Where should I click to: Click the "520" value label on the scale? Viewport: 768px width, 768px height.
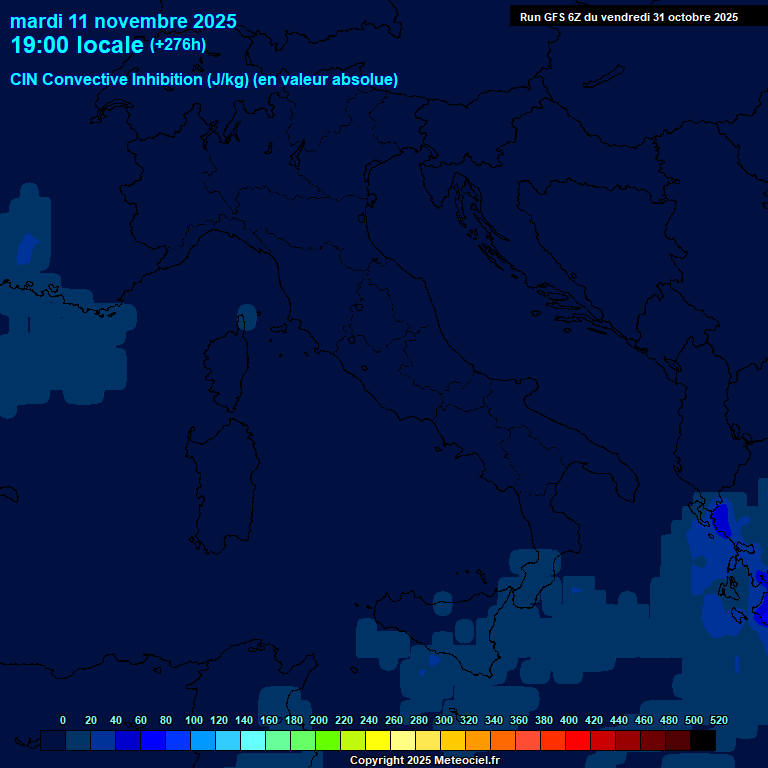(x=718, y=720)
